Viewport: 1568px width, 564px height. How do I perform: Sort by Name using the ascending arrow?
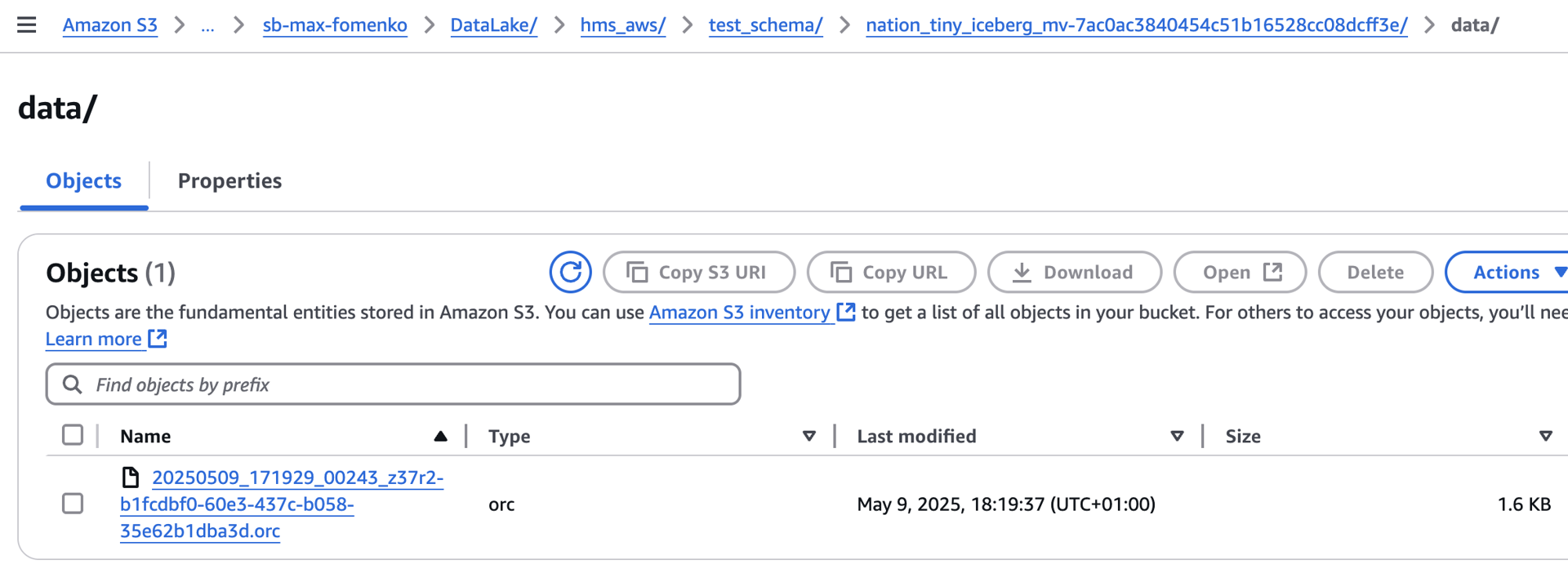pyautogui.click(x=440, y=436)
